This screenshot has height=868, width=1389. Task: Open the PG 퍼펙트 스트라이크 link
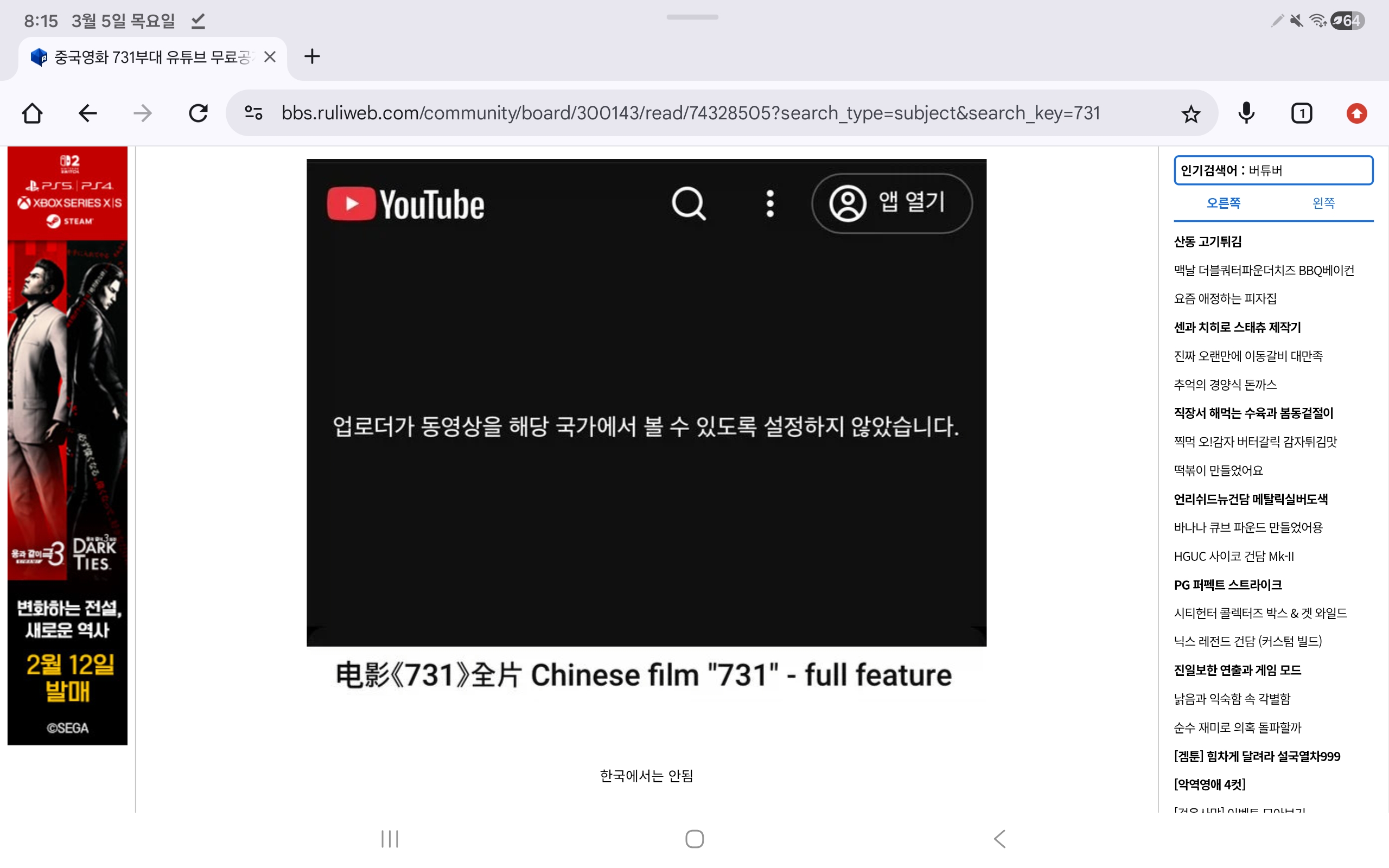(1227, 584)
